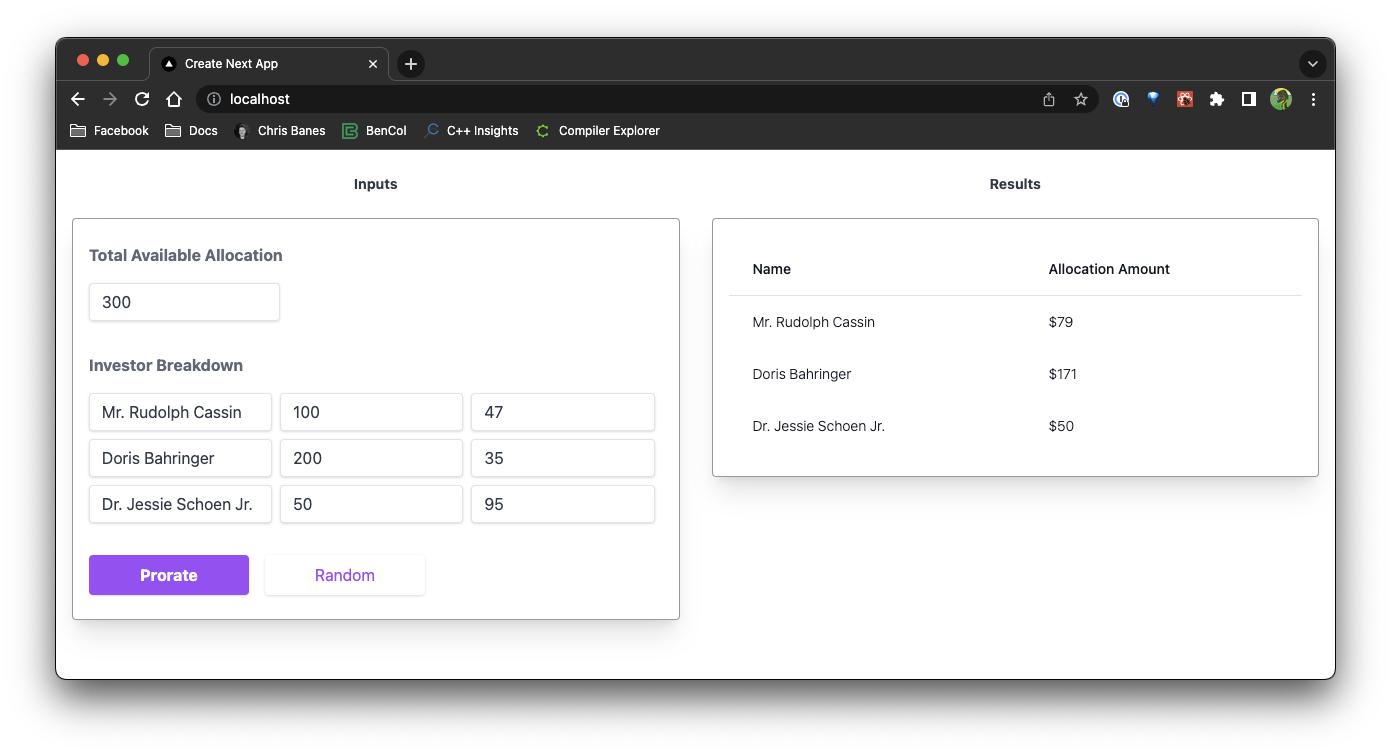
Task: Click Doris Bahringer in results table
Action: [802, 374]
